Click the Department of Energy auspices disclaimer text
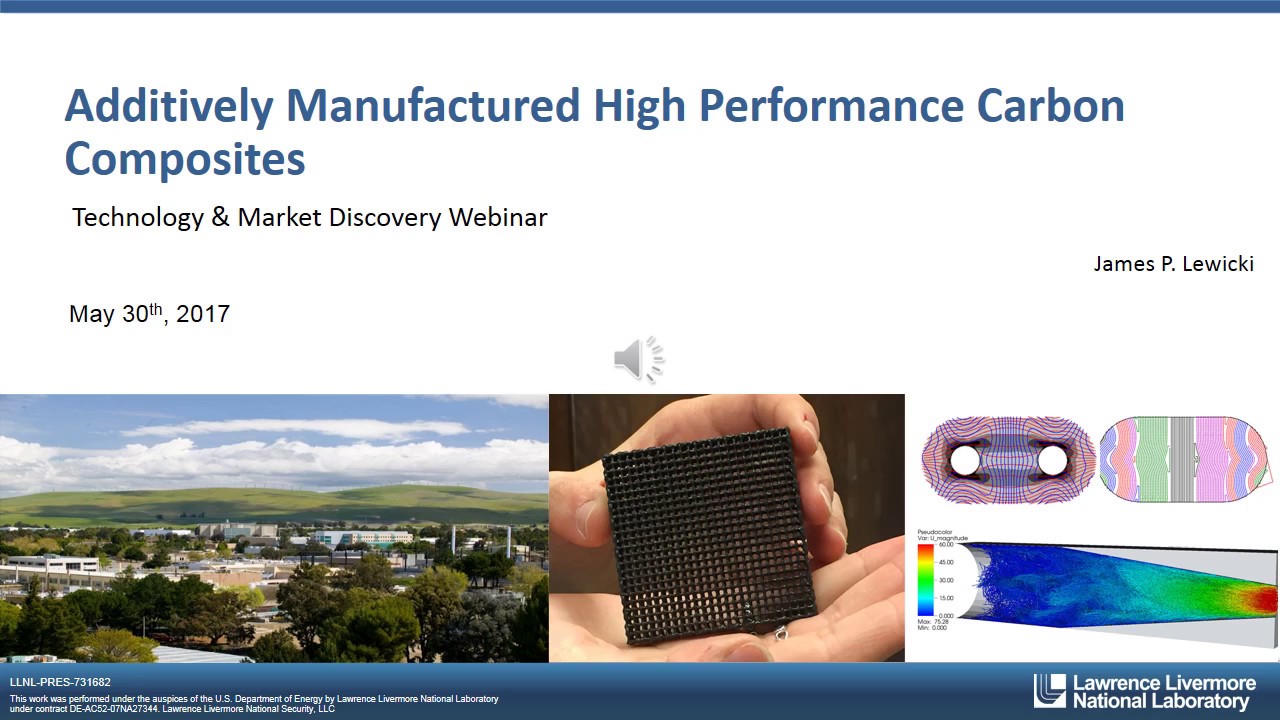Viewport: 1280px width, 720px height. coord(254,704)
